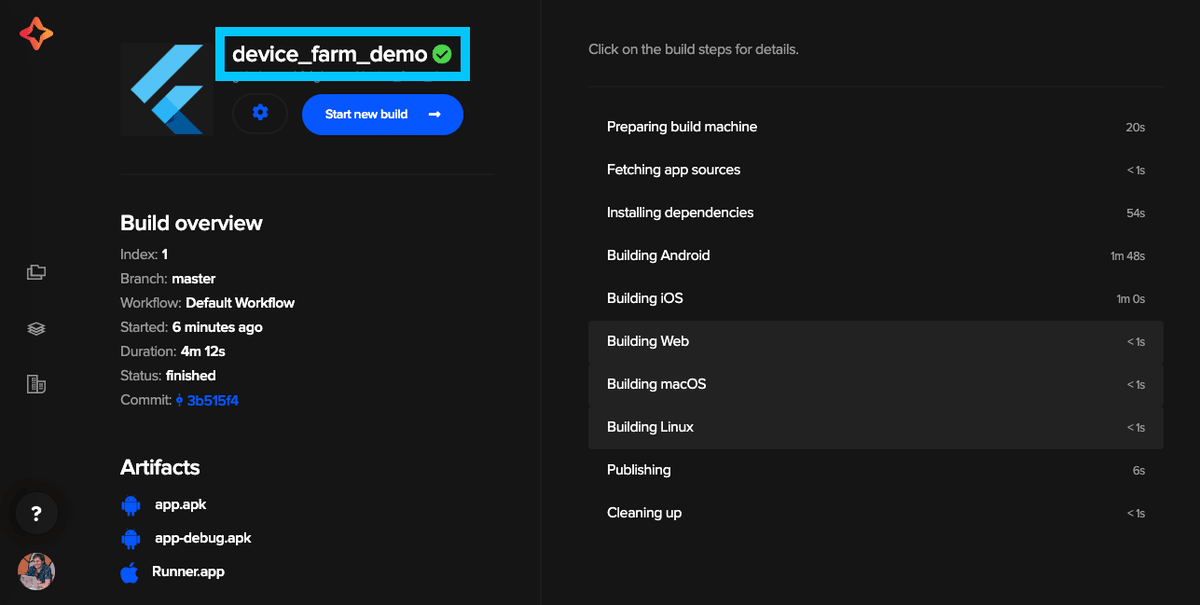Expand the Building Android build step

click(x=875, y=255)
